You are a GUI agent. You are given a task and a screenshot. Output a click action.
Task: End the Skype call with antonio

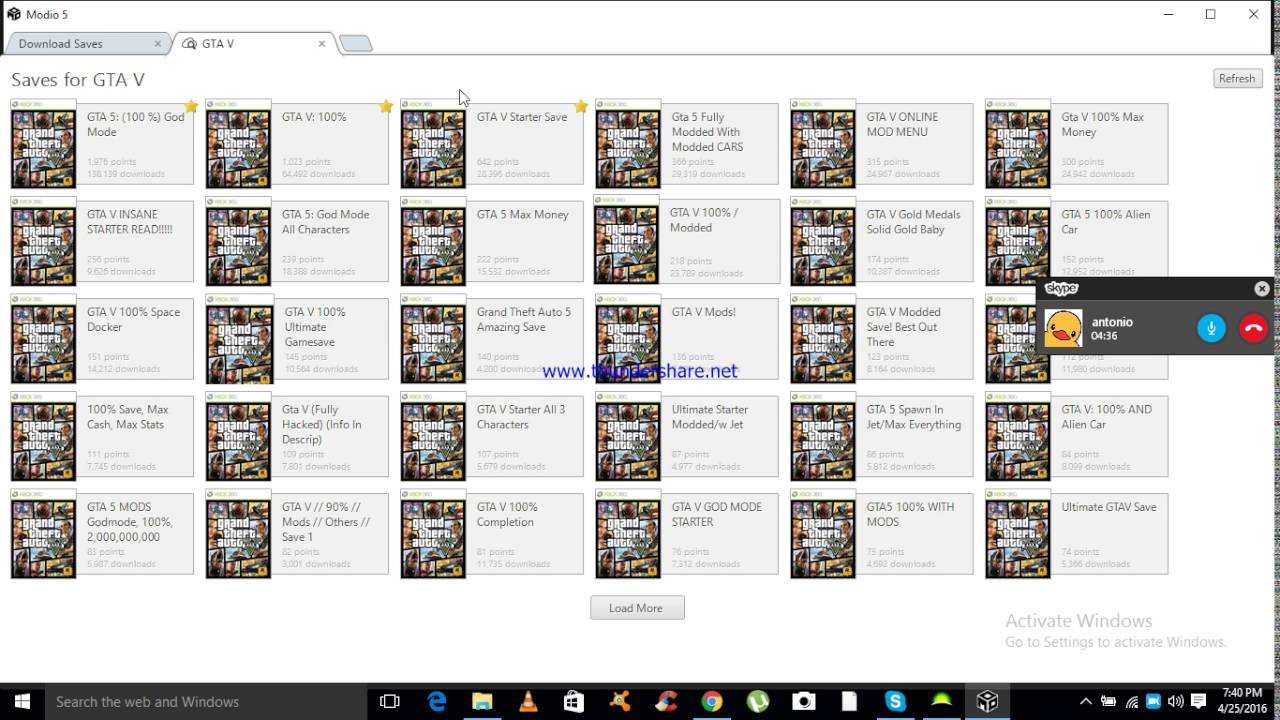tap(1253, 328)
